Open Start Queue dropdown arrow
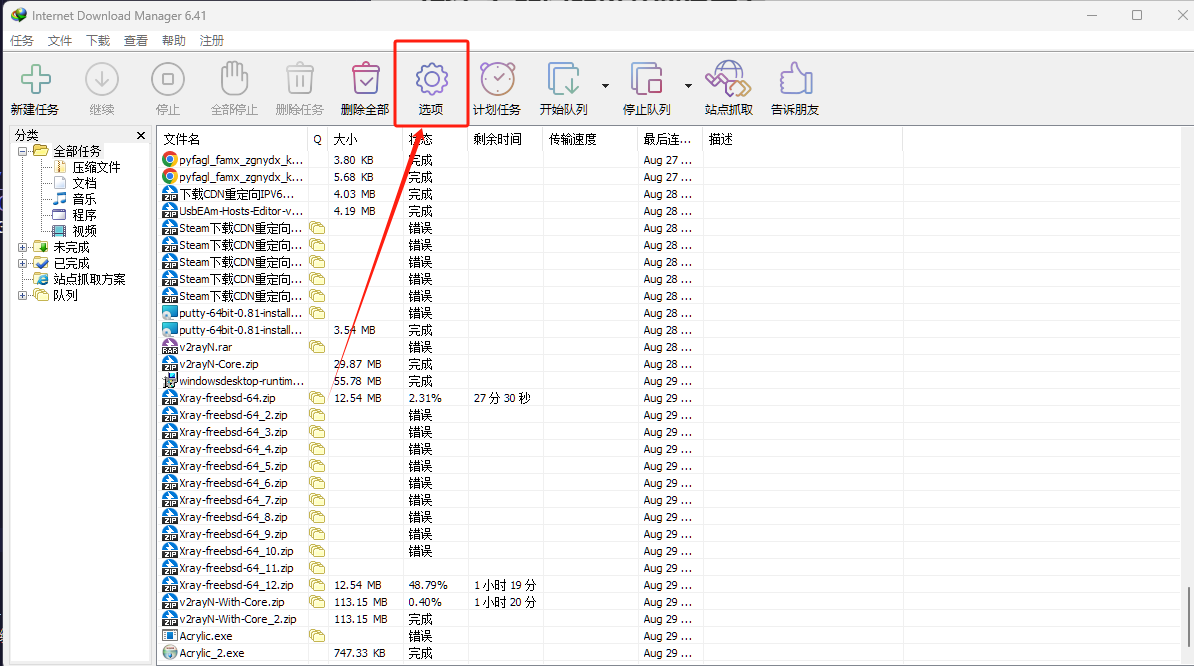The height and width of the screenshot is (666, 1194). (605, 86)
